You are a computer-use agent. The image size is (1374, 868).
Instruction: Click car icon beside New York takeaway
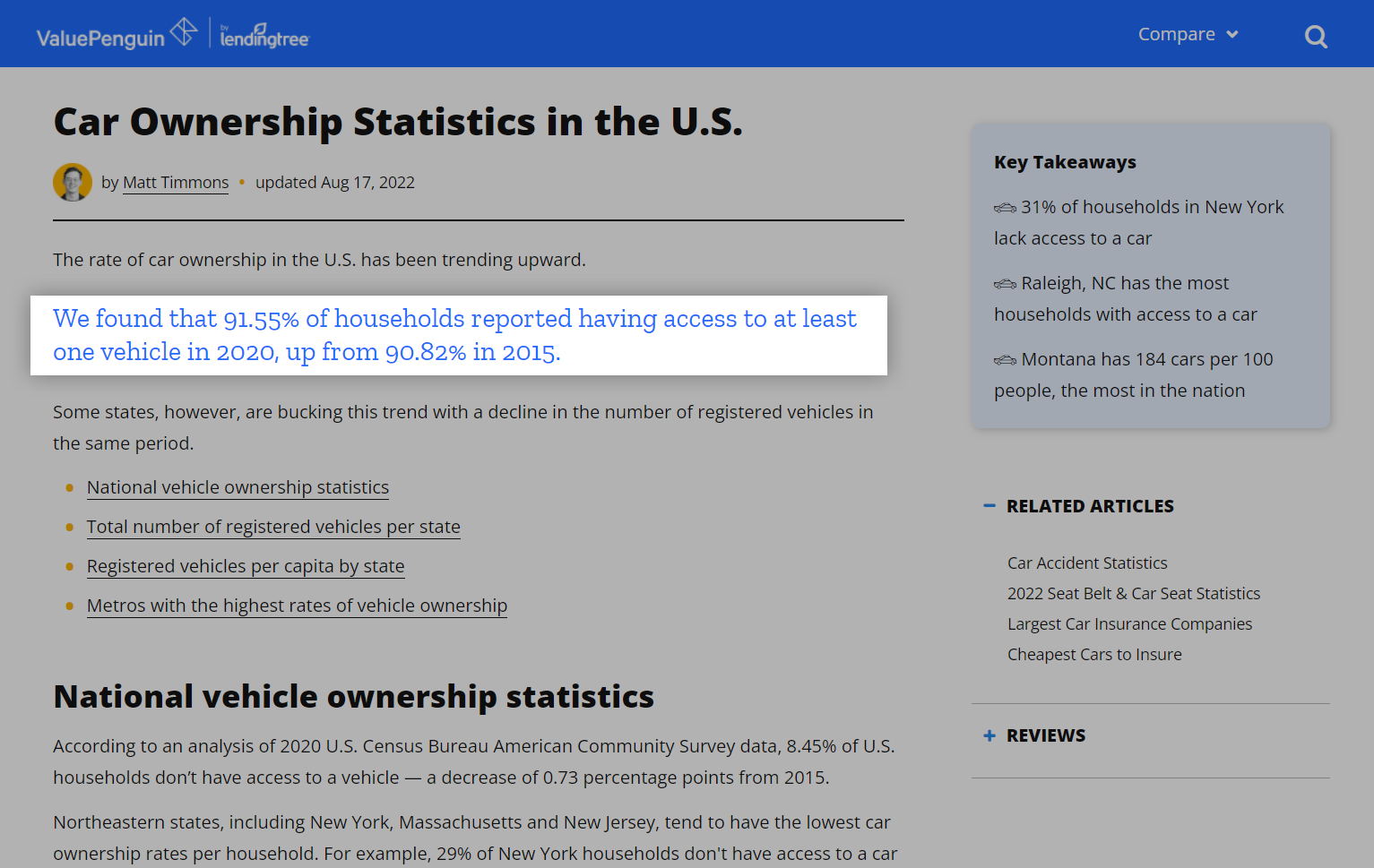(x=1005, y=208)
